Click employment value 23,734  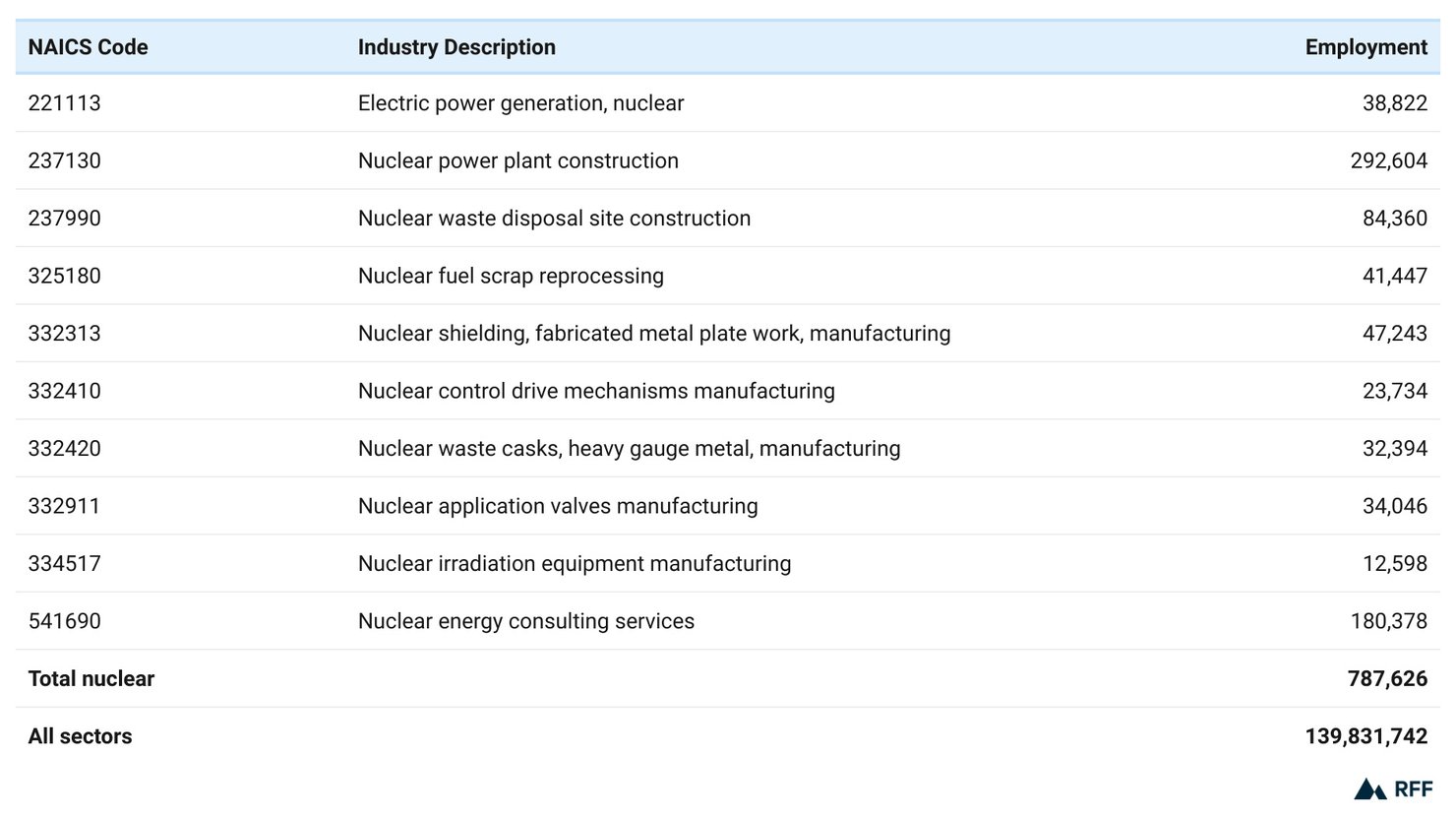click(1394, 391)
